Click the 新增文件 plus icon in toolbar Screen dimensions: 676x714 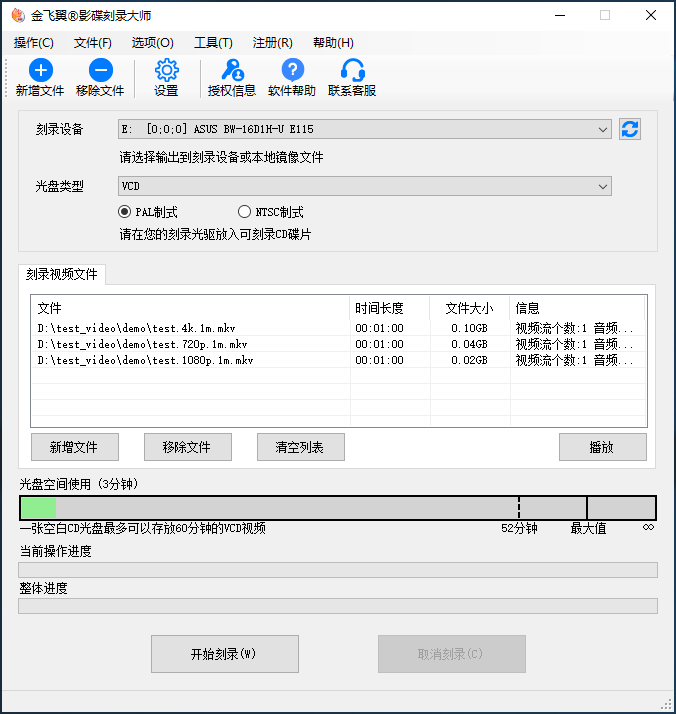pos(40,70)
